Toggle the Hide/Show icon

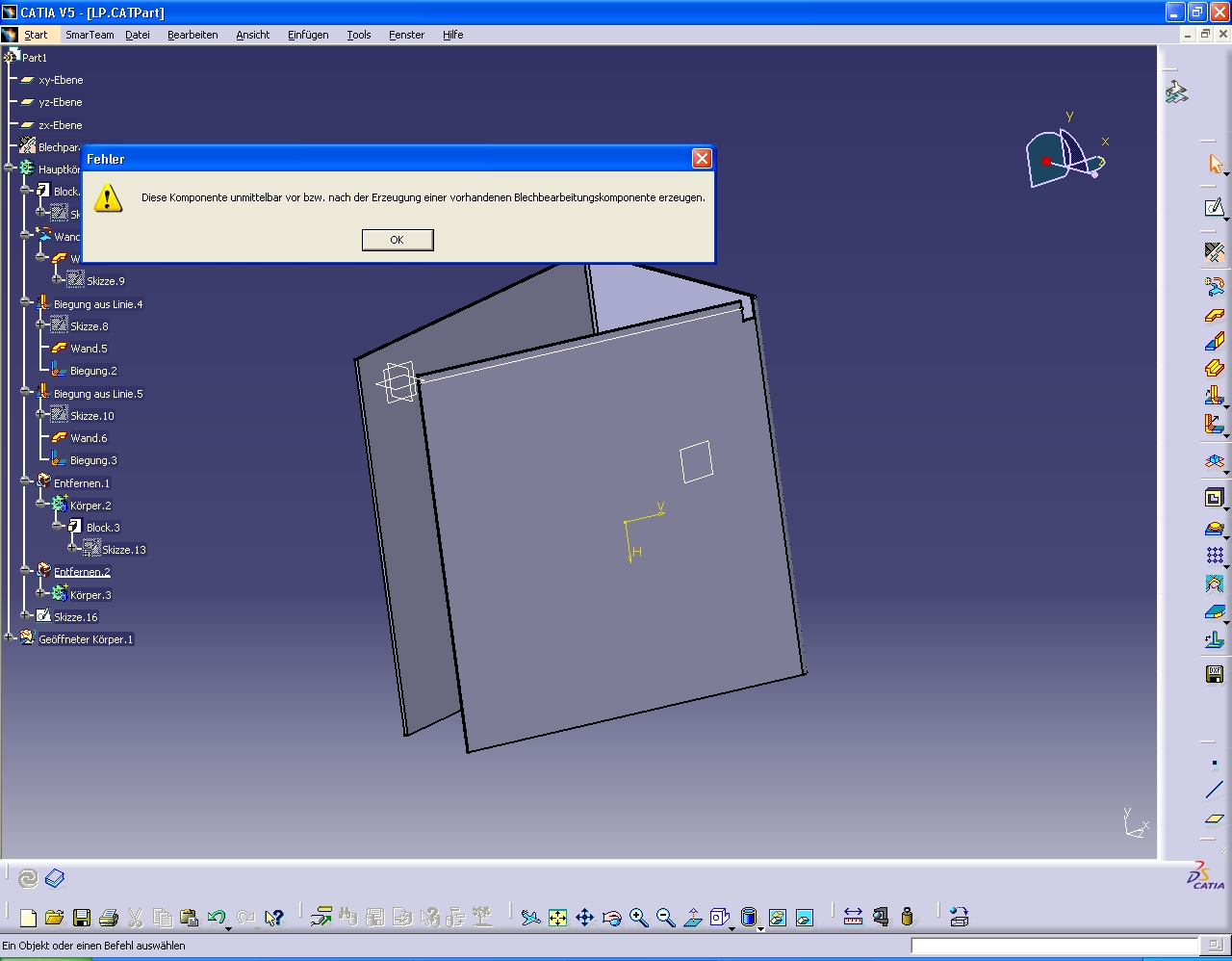[x=778, y=918]
